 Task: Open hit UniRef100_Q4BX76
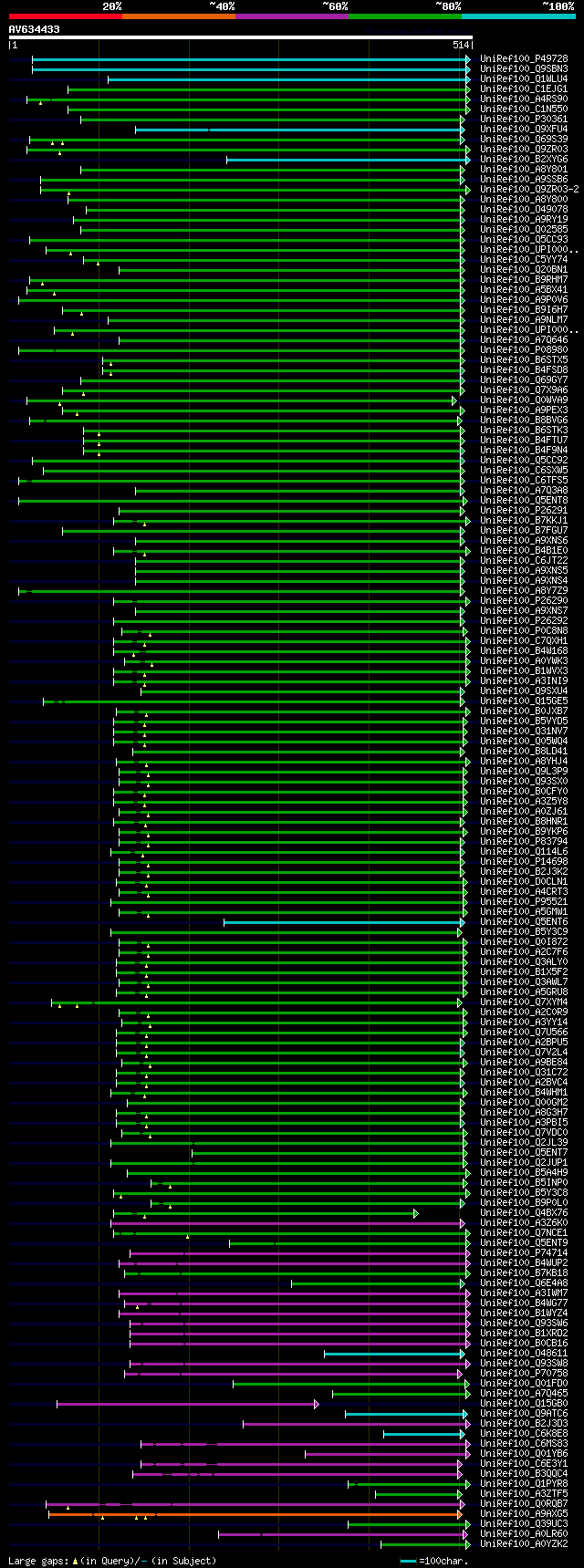click(x=524, y=1212)
